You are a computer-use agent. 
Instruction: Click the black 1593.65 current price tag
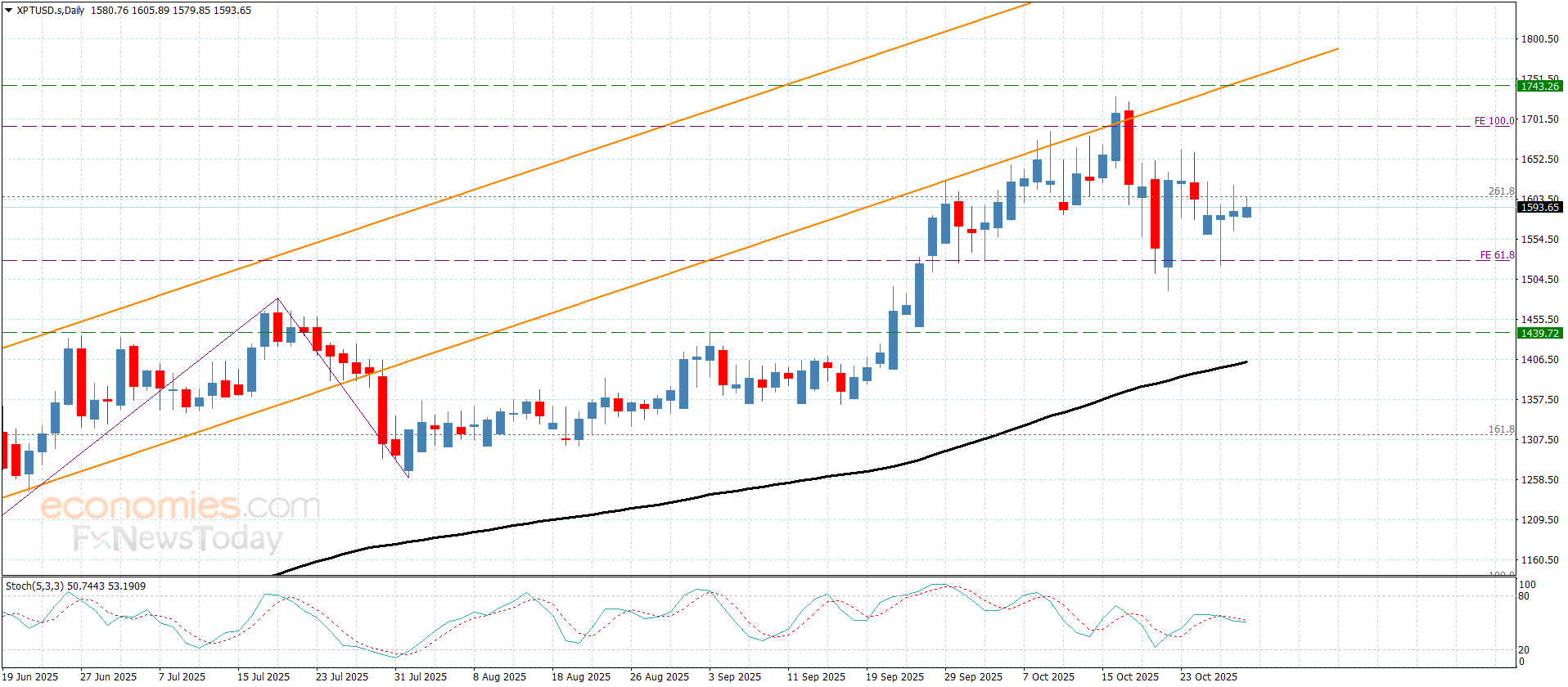pyautogui.click(x=1539, y=208)
